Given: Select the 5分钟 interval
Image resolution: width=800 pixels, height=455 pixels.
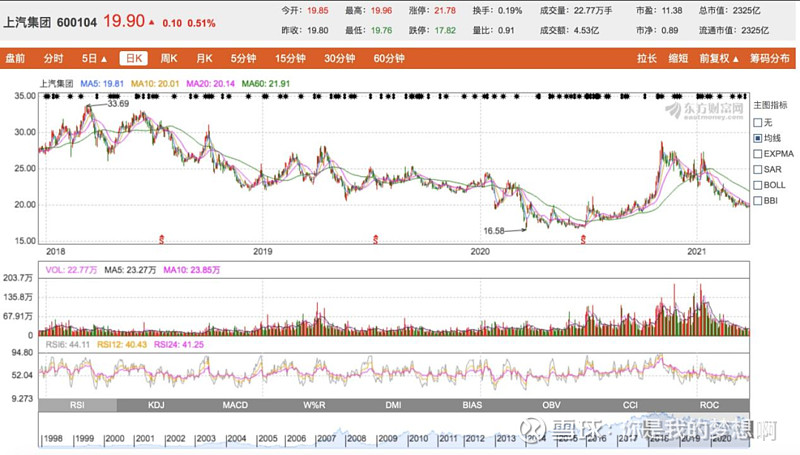Looking at the screenshot, I should point(243,58).
